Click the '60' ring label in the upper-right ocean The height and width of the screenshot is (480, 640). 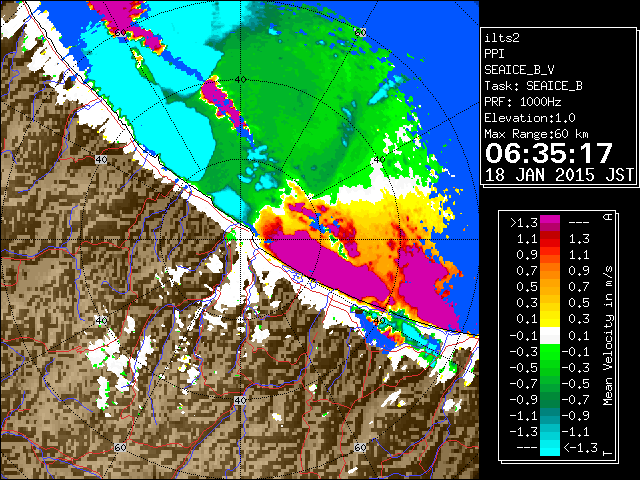360,33
